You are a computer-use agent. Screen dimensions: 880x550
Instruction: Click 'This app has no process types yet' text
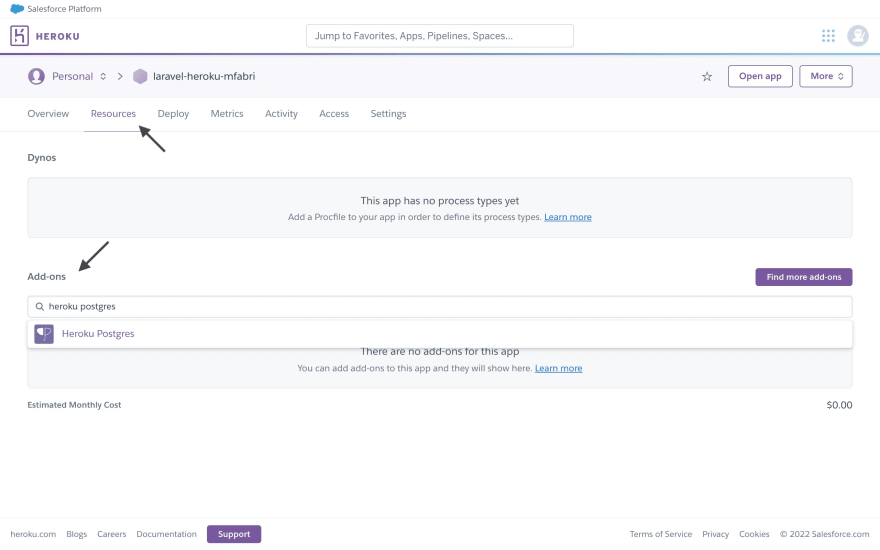click(x=439, y=201)
